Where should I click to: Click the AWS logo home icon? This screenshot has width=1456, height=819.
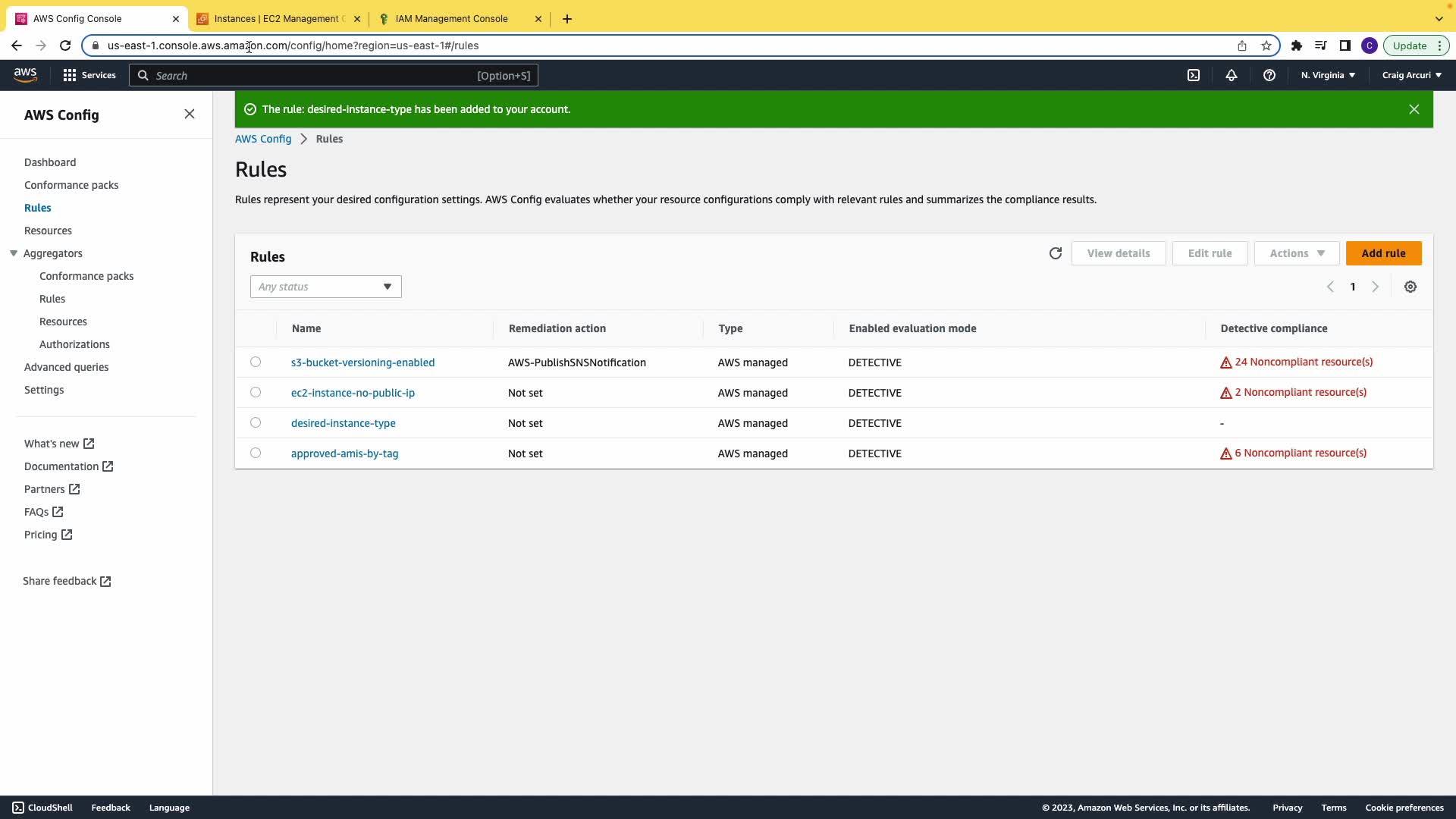(x=25, y=74)
